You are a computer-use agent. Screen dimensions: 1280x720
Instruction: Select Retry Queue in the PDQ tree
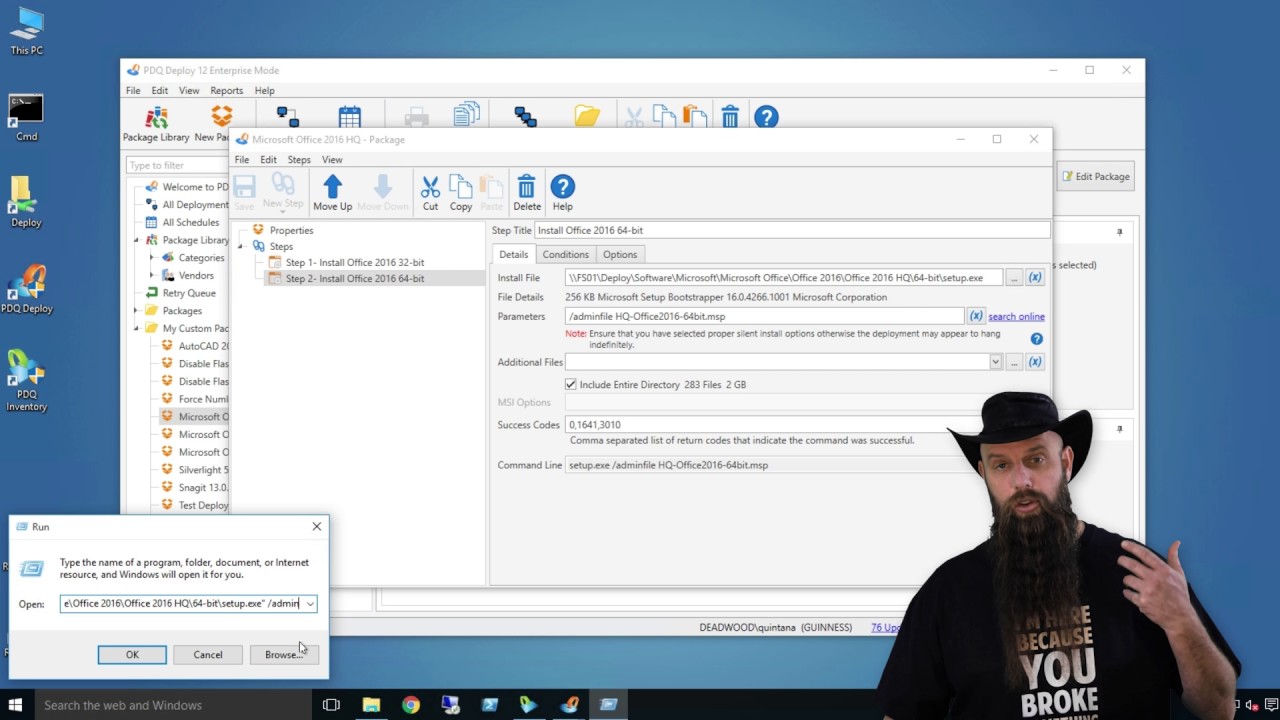pos(189,293)
